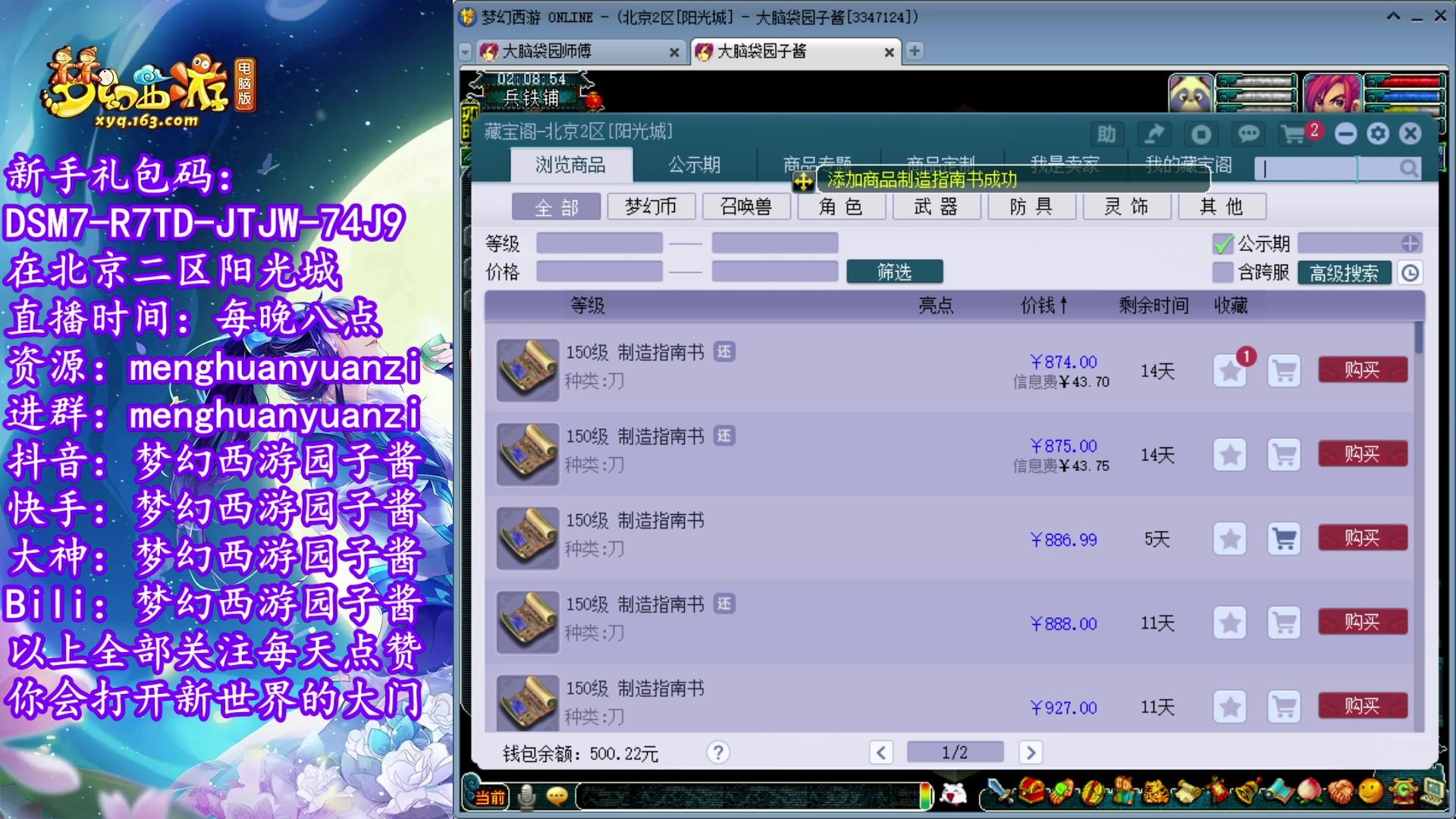Viewport: 1456px width, 819px height.
Task: Select the 防具 category
Action: [x=1031, y=206]
